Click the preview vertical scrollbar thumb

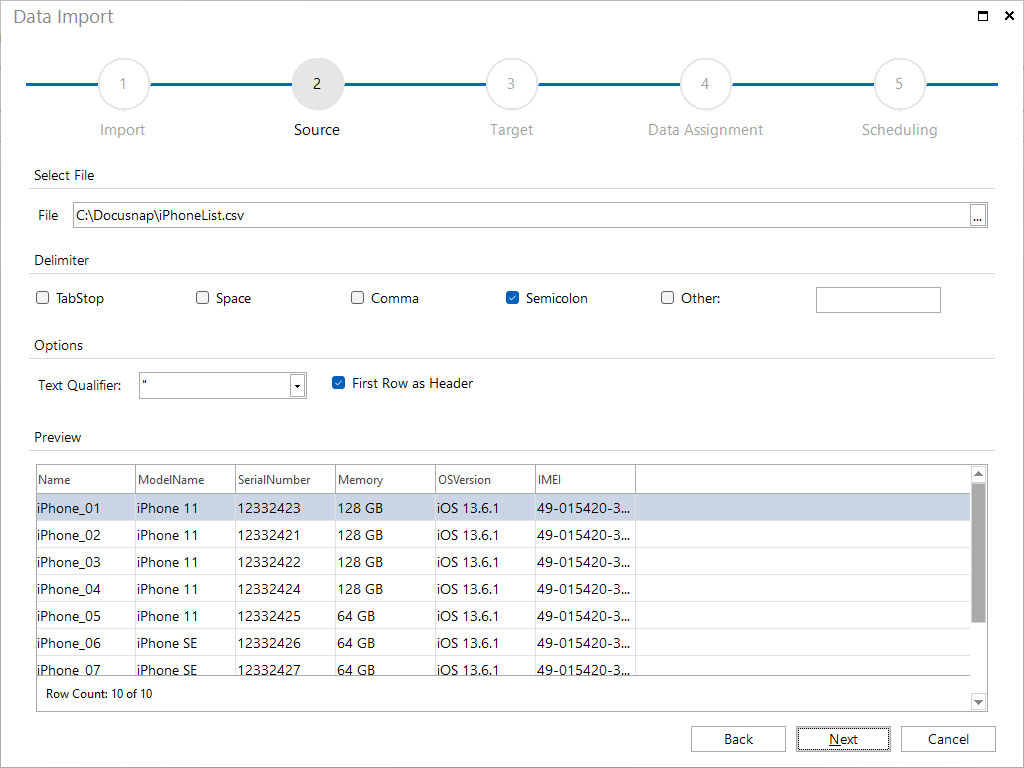tap(978, 552)
